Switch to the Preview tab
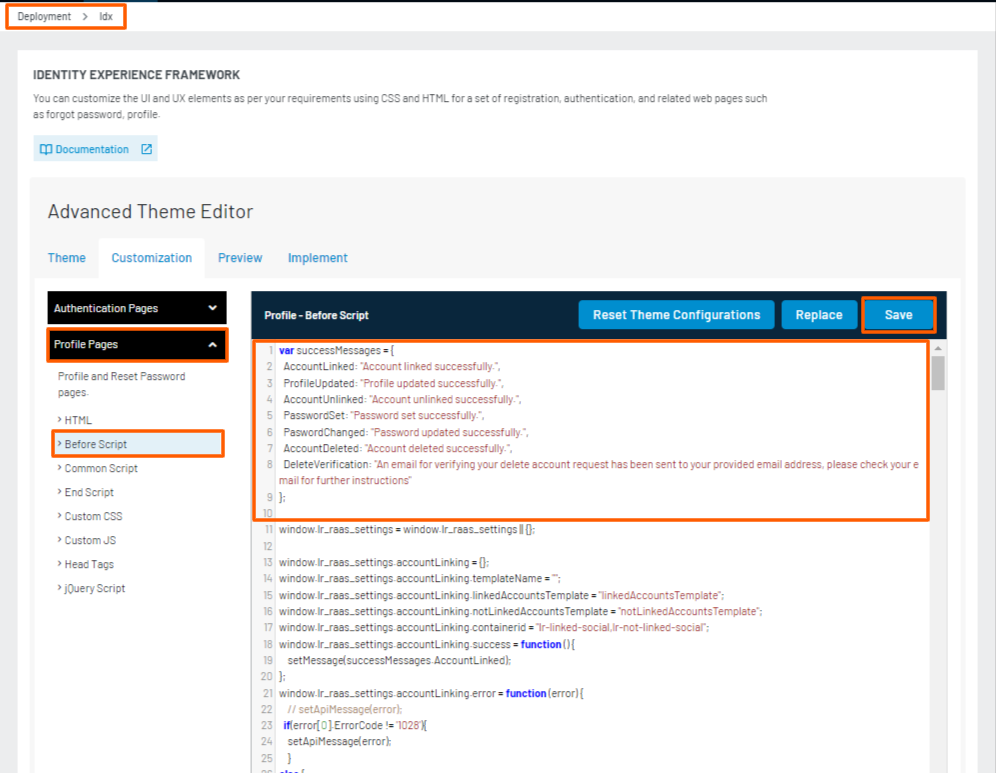The height and width of the screenshot is (773, 996). click(240, 258)
